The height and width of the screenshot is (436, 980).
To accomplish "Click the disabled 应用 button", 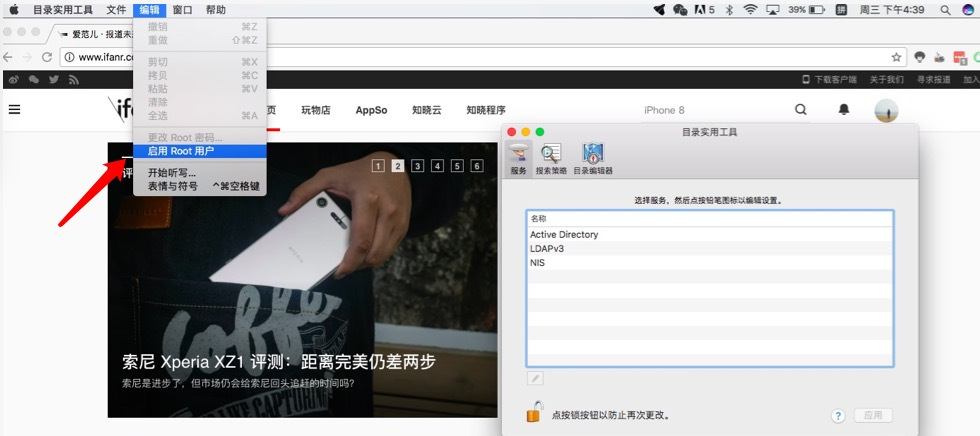I will 873,415.
